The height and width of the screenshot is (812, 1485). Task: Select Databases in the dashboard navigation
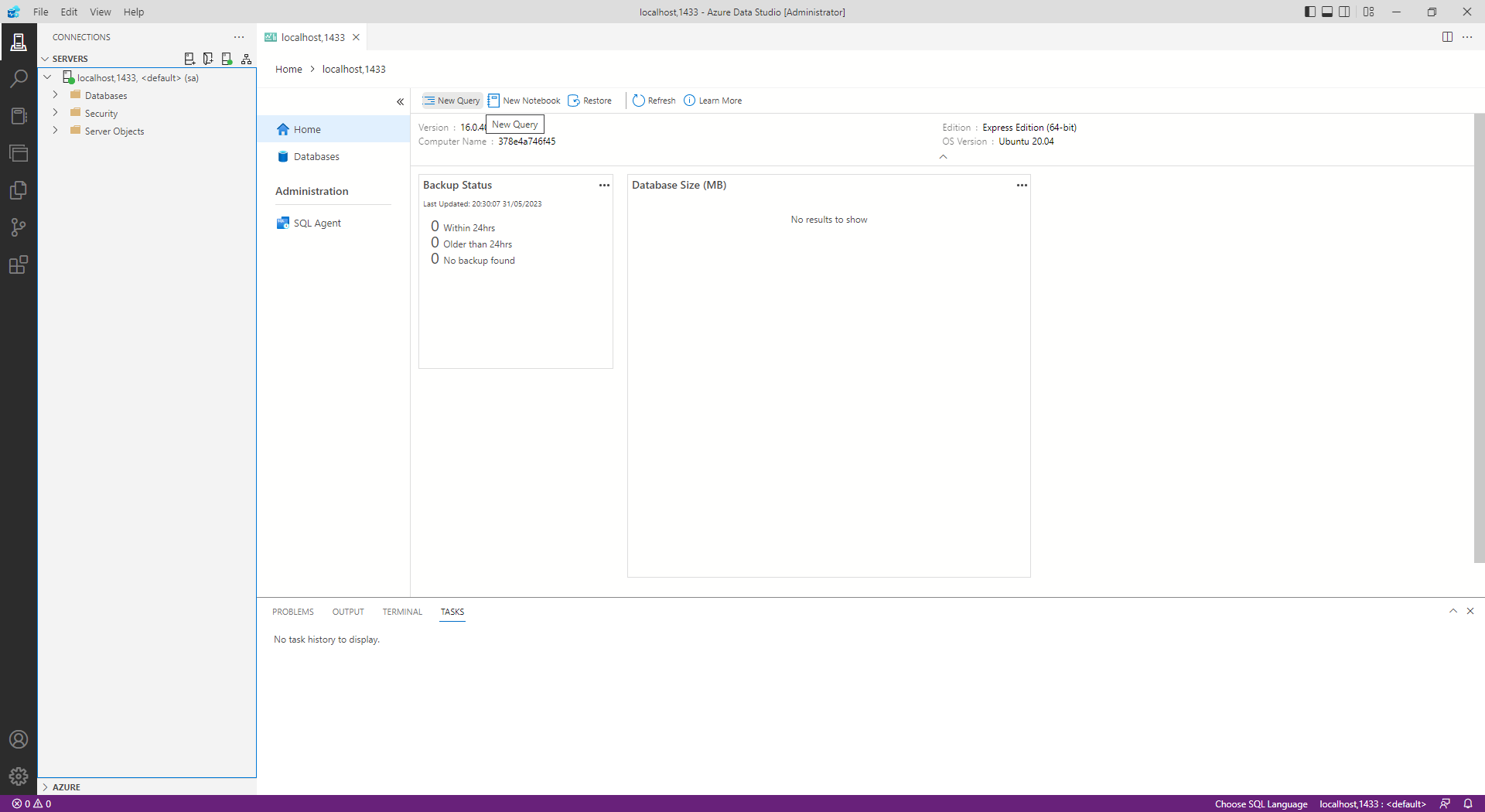(333, 156)
